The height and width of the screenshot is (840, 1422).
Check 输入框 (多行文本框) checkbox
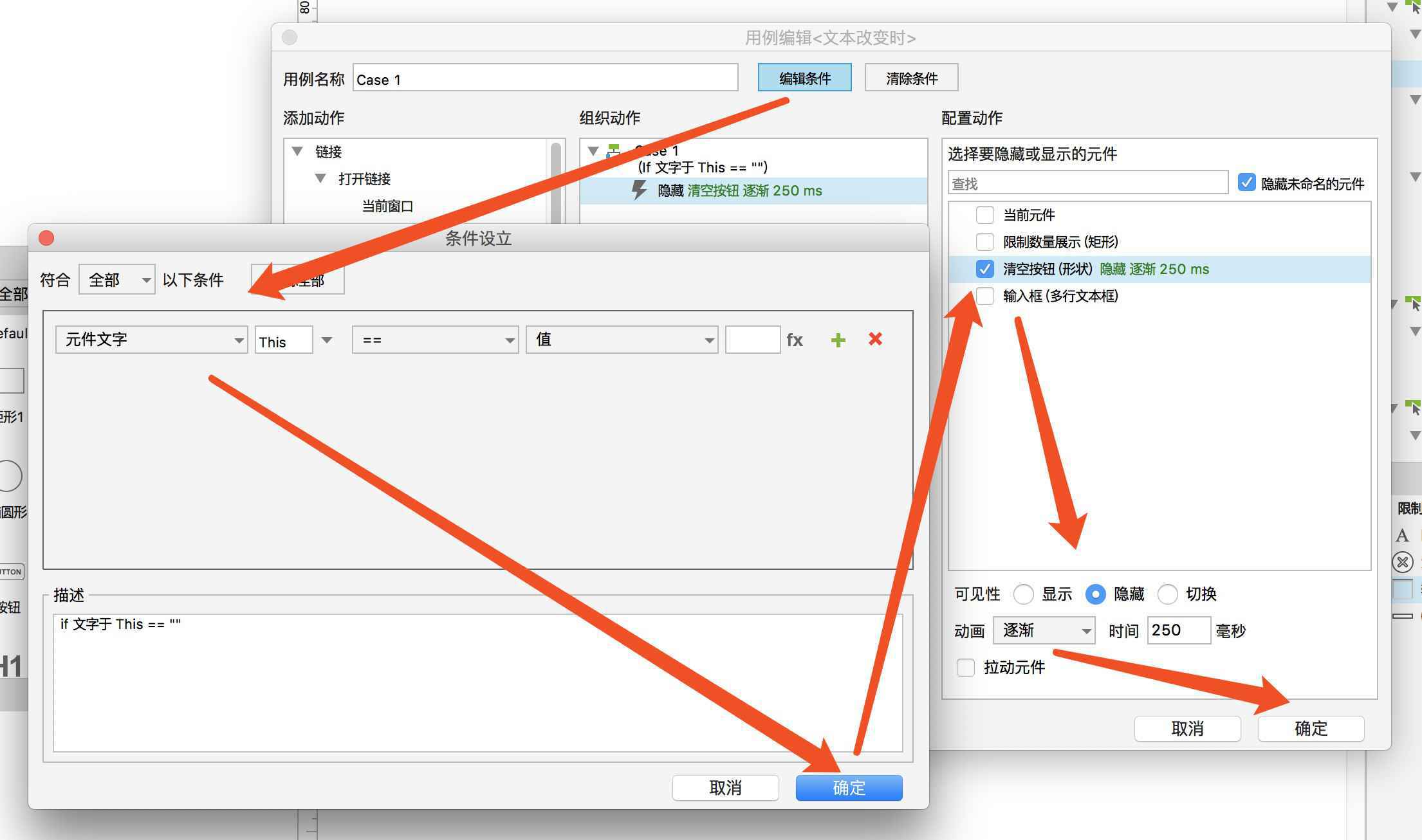[984, 296]
